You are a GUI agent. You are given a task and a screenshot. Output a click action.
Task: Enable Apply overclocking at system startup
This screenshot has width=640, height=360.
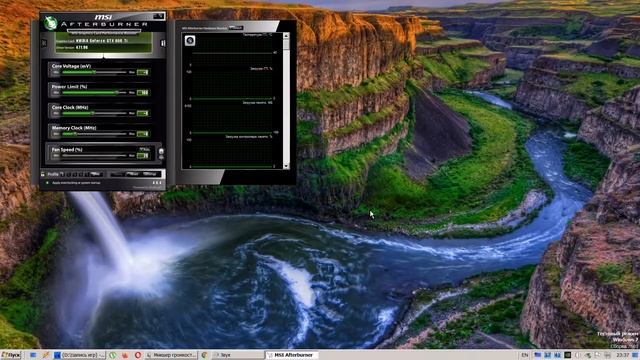pos(47,183)
